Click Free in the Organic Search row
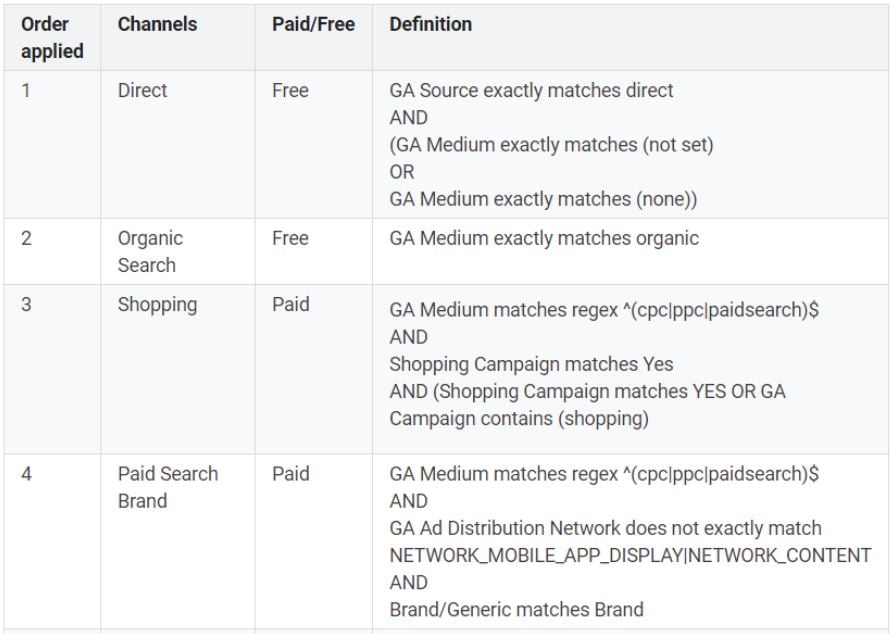Image resolution: width=894 pixels, height=638 pixels. (290, 238)
